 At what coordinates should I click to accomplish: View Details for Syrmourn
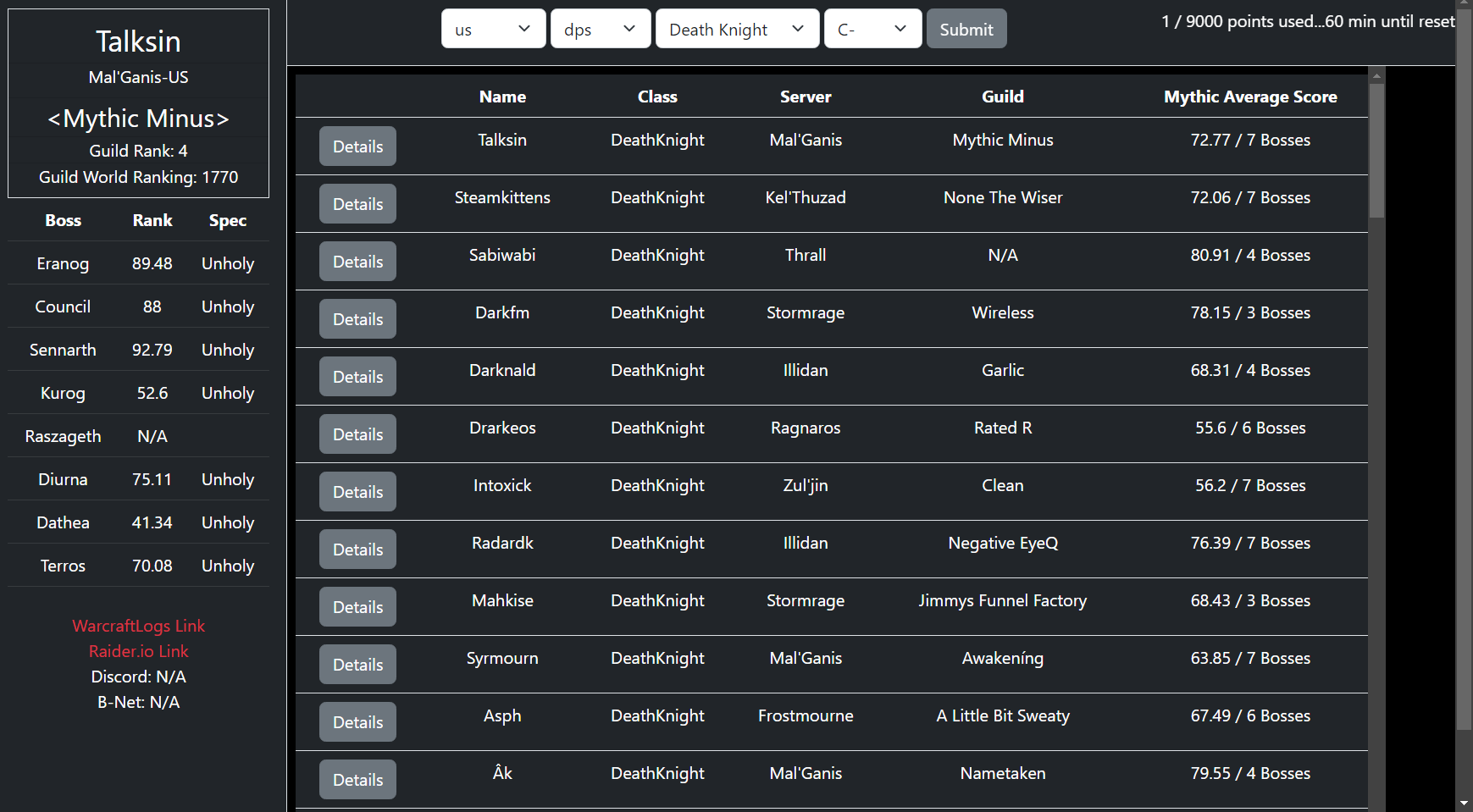(357, 665)
